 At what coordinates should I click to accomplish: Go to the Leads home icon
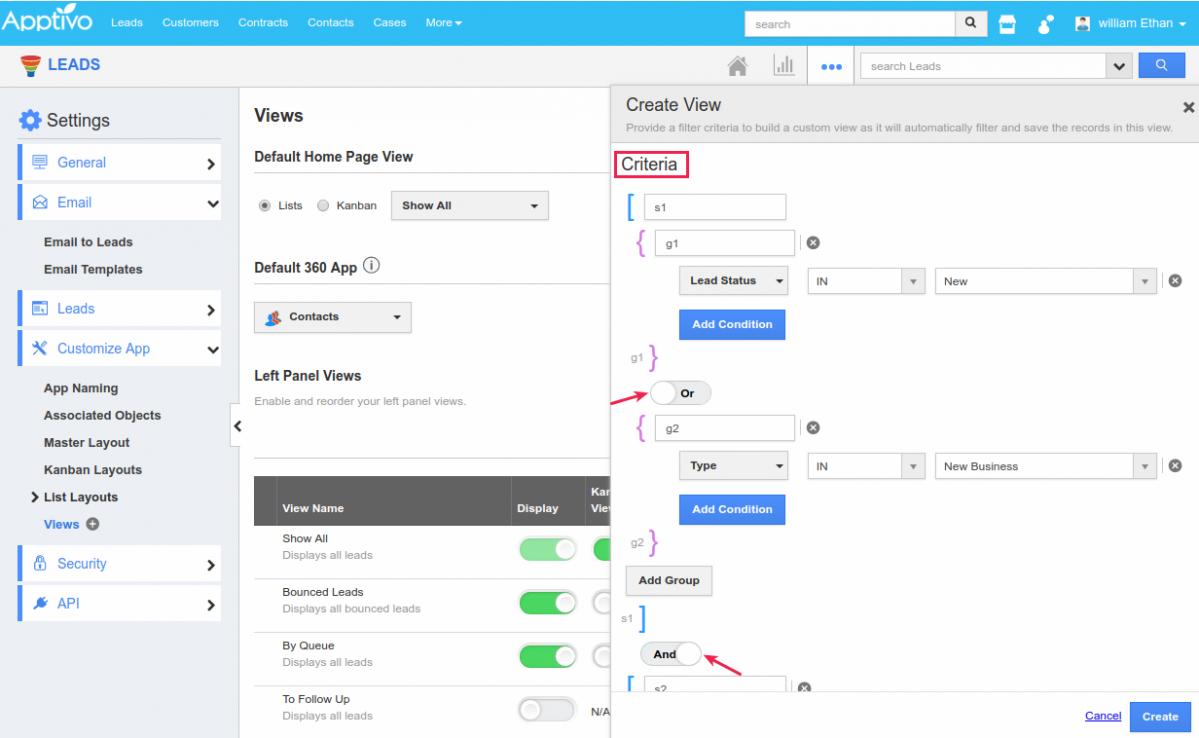tap(737, 65)
